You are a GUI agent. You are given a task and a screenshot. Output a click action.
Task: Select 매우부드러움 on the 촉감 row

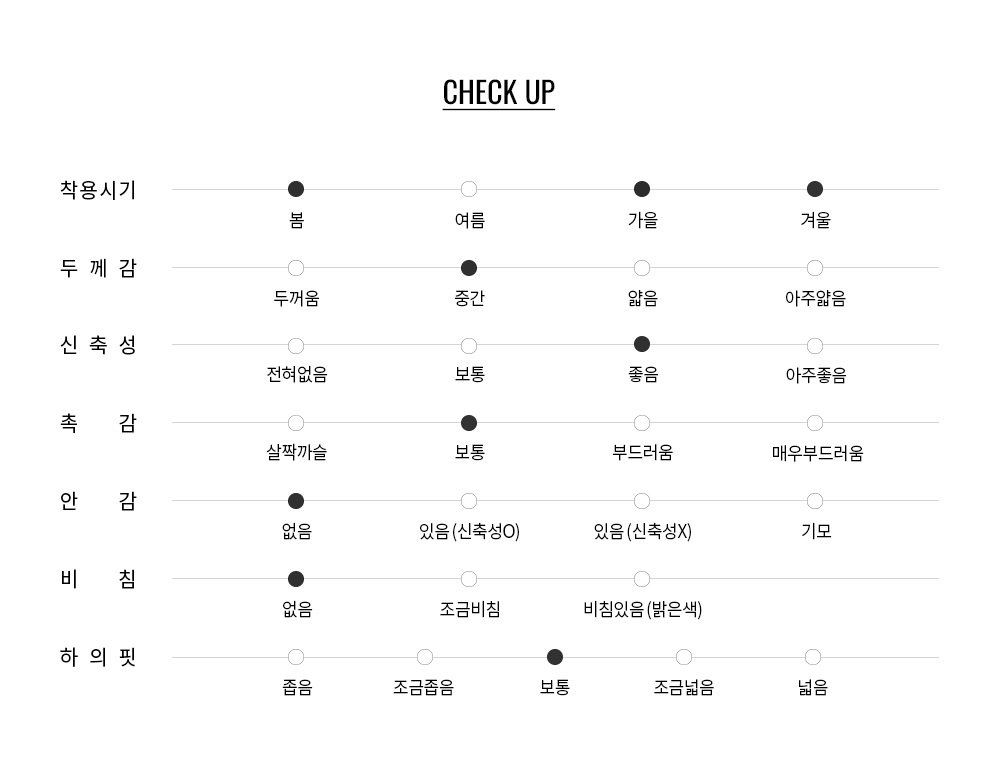tap(815, 423)
